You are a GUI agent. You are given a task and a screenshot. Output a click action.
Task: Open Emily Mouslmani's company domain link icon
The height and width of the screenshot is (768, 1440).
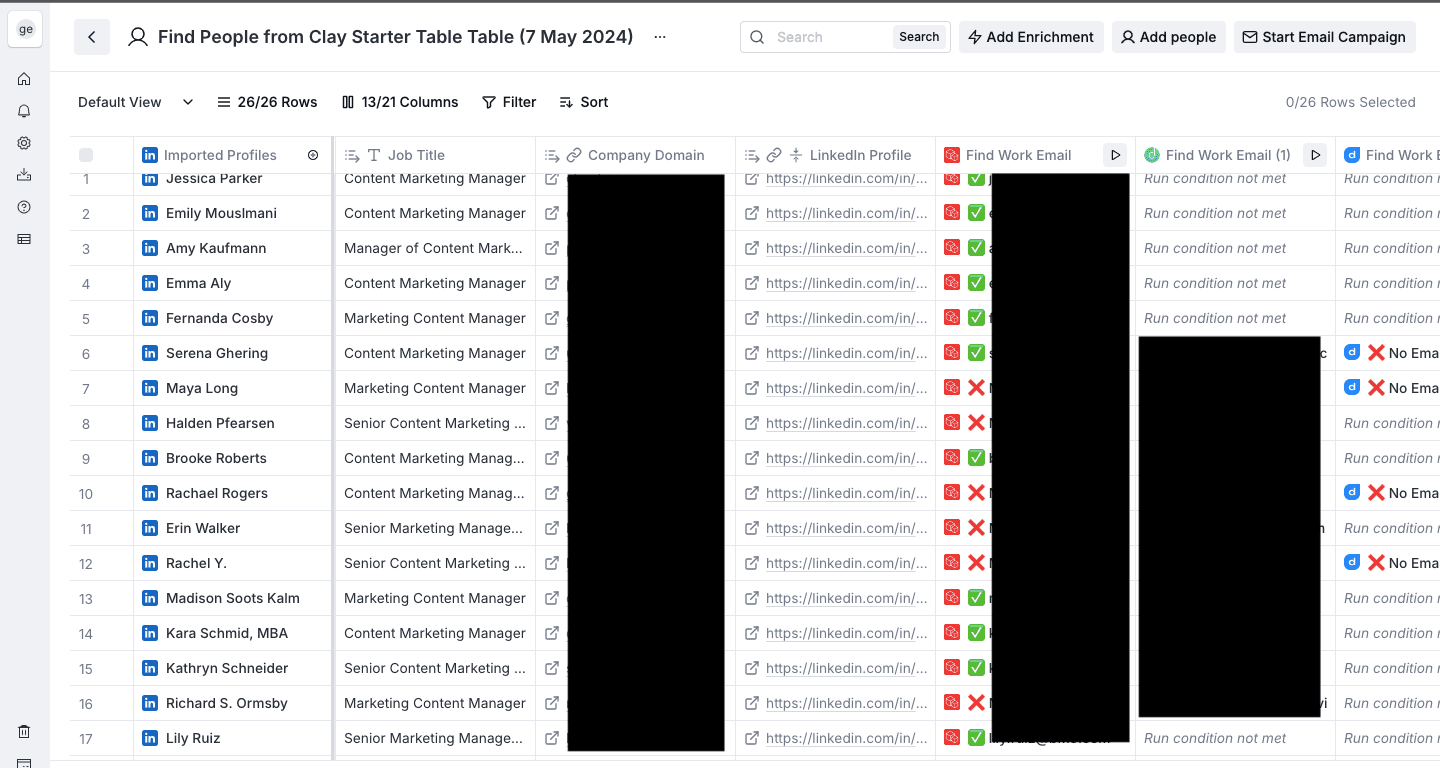pyautogui.click(x=552, y=213)
